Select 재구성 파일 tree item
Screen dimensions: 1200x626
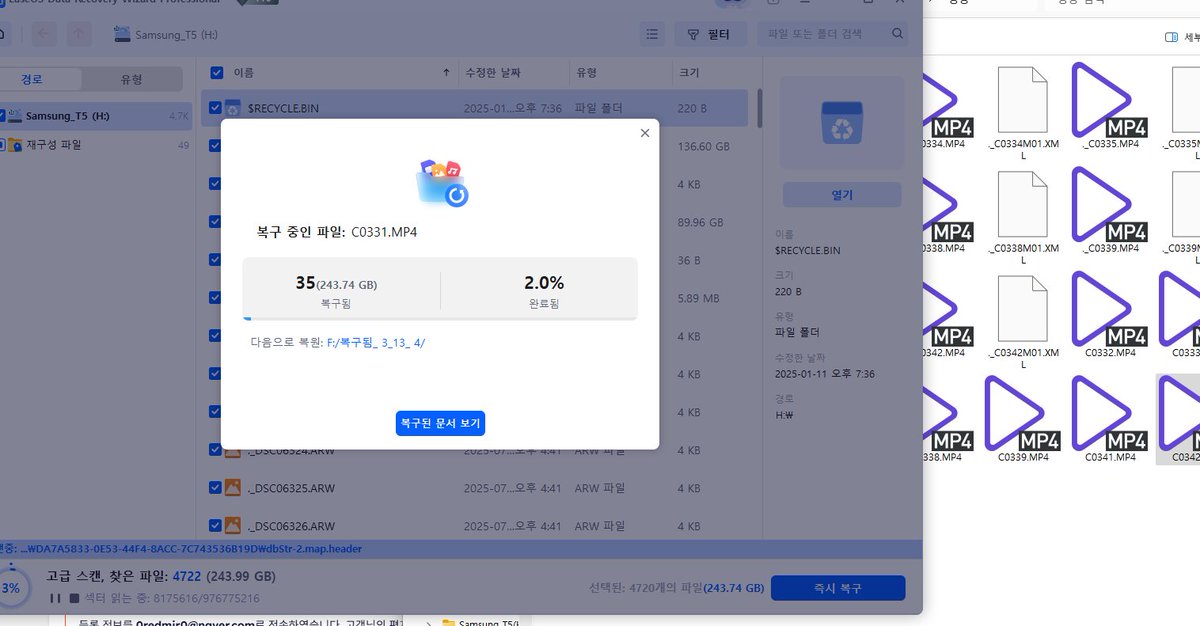[x=94, y=145]
